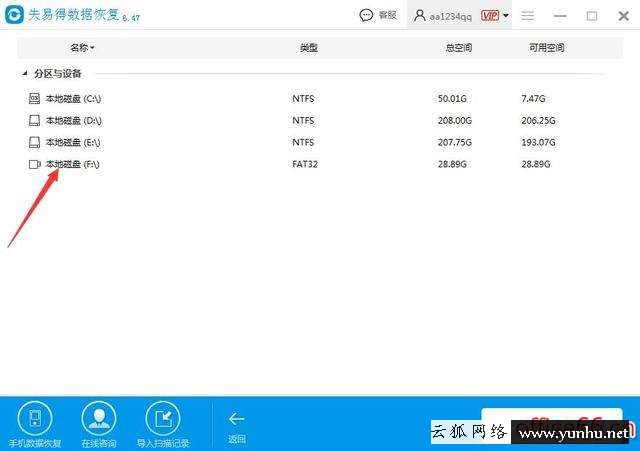Click the 失易得数据恢复 app logo icon

pos(14,15)
